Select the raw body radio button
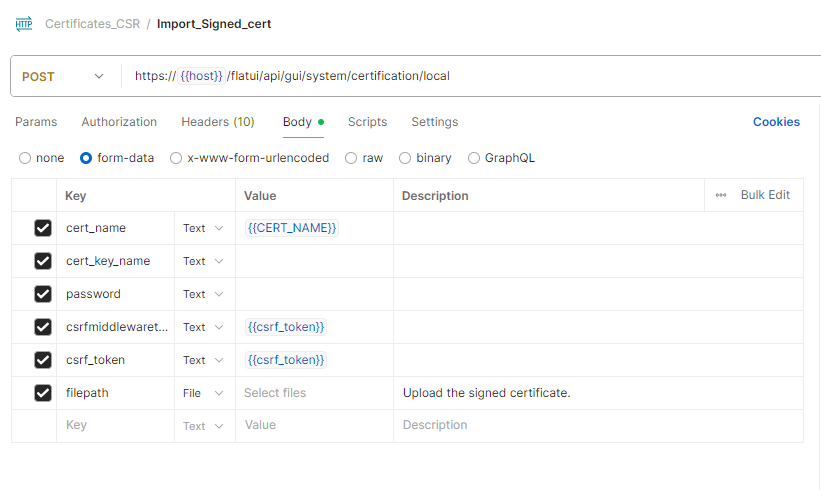The height and width of the screenshot is (490, 821). point(351,158)
